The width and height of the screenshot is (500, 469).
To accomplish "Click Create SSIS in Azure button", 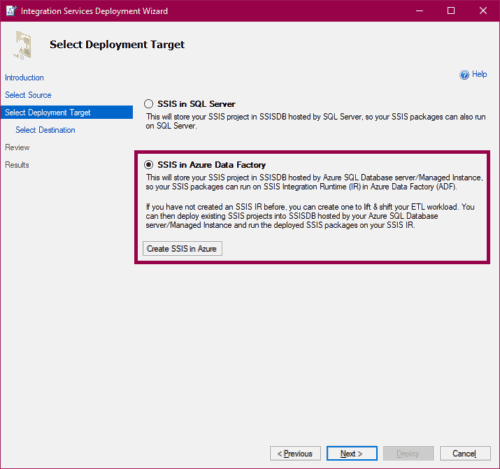I will [182, 249].
